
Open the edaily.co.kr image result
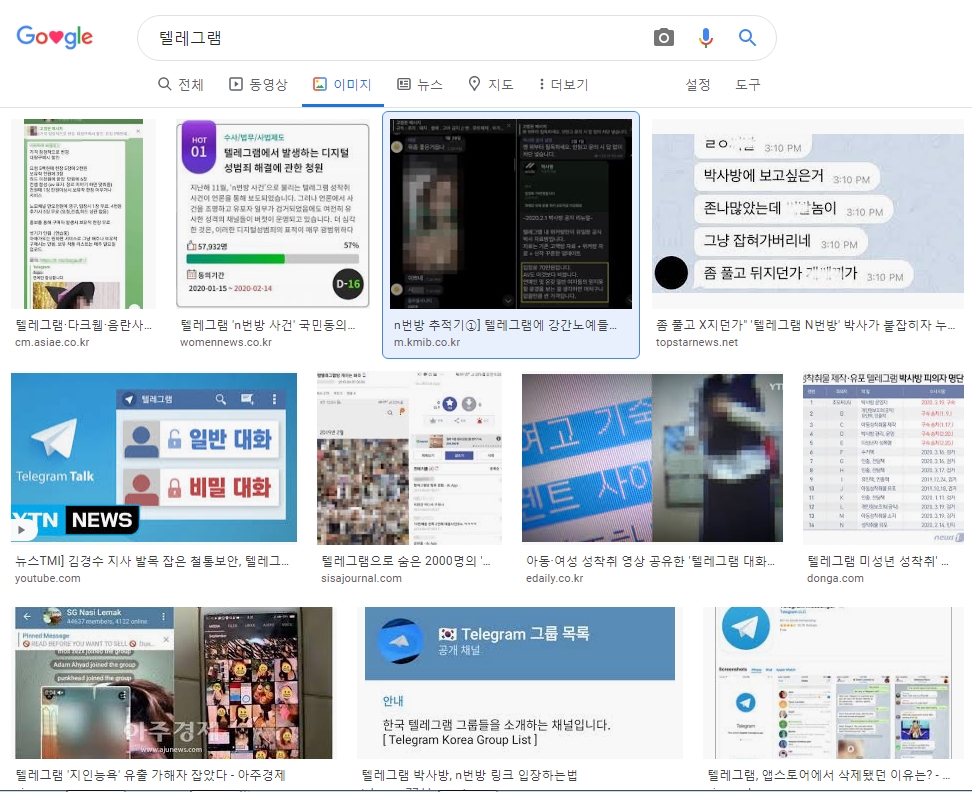click(x=652, y=457)
